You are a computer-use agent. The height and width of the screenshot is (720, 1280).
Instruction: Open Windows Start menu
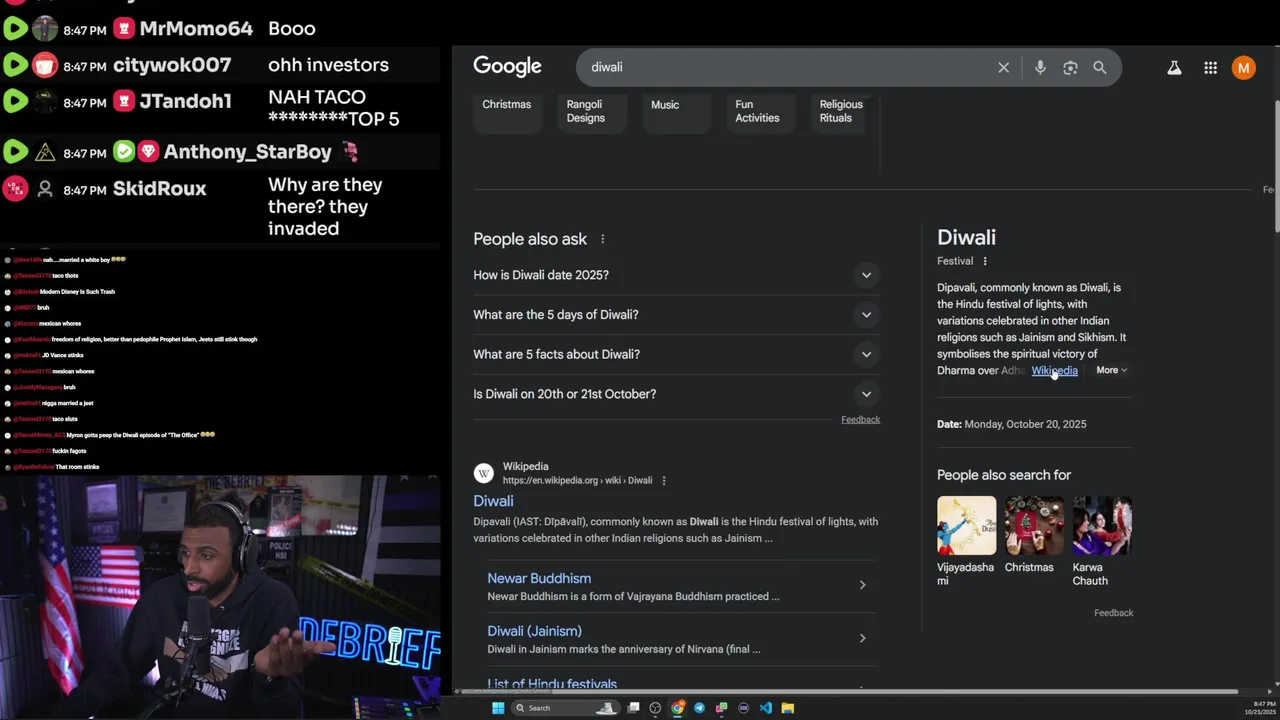pos(498,708)
